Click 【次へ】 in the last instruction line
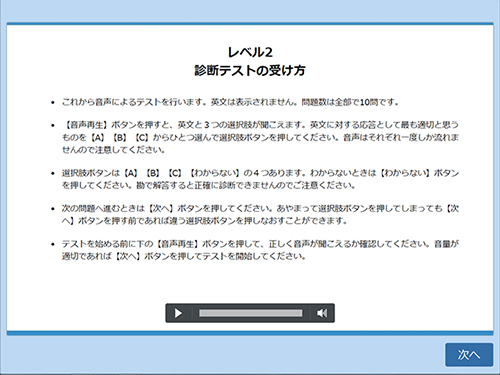 point(128,256)
